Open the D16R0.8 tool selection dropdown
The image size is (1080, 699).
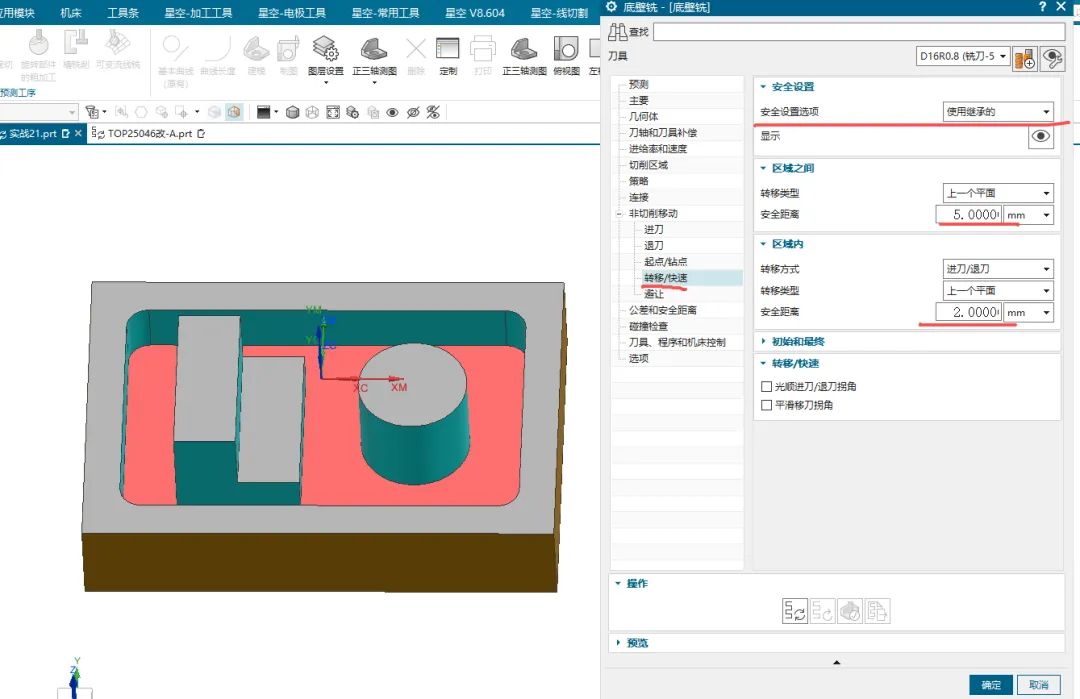coord(963,56)
